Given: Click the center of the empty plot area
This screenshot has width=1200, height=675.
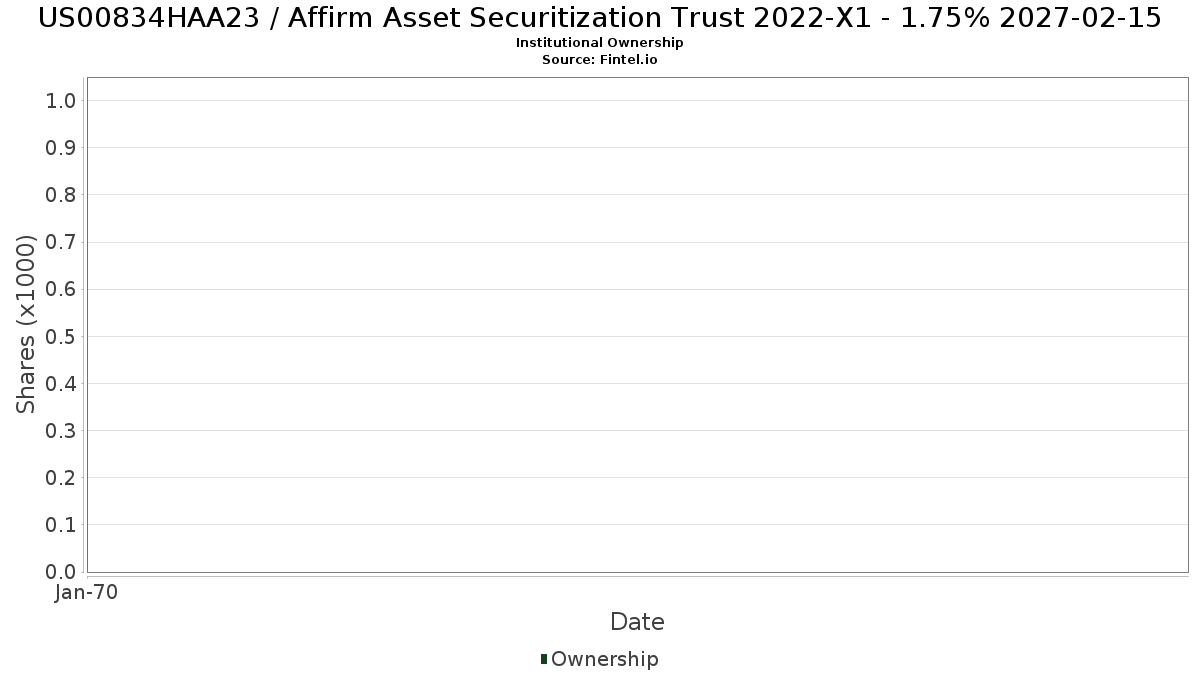Looking at the screenshot, I should [637, 324].
